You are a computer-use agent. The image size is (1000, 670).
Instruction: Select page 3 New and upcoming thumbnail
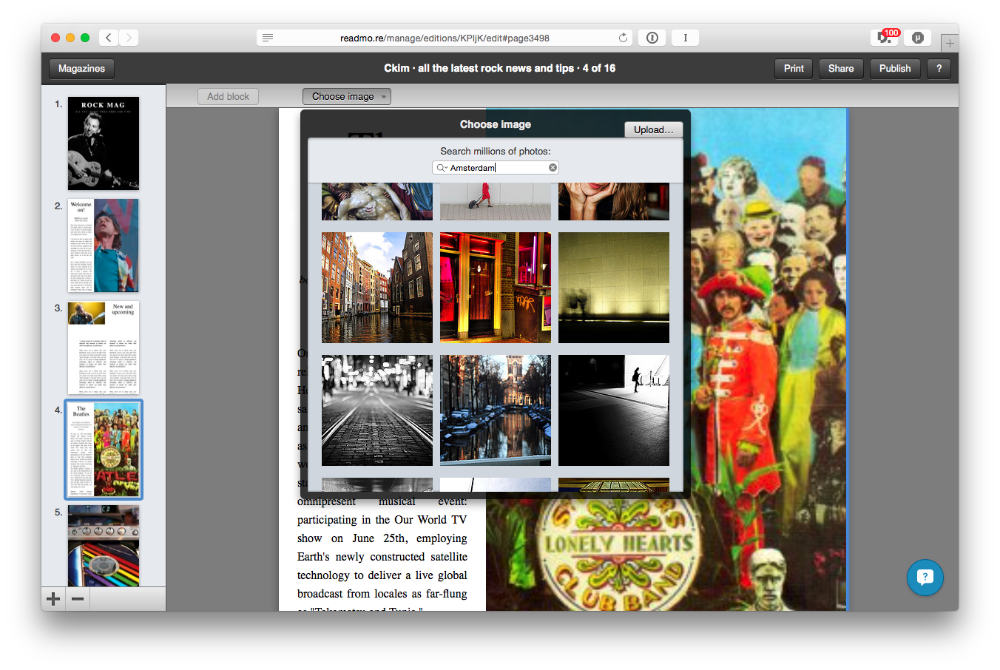click(103, 347)
